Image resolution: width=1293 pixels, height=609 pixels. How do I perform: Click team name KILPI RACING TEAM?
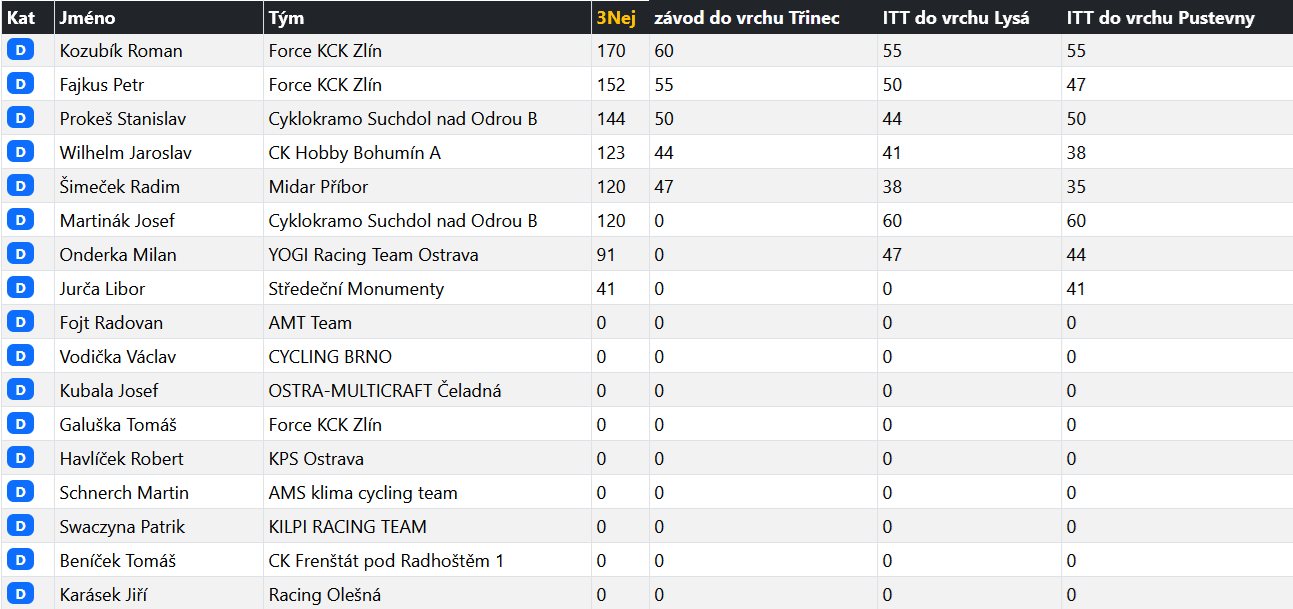pos(347,527)
